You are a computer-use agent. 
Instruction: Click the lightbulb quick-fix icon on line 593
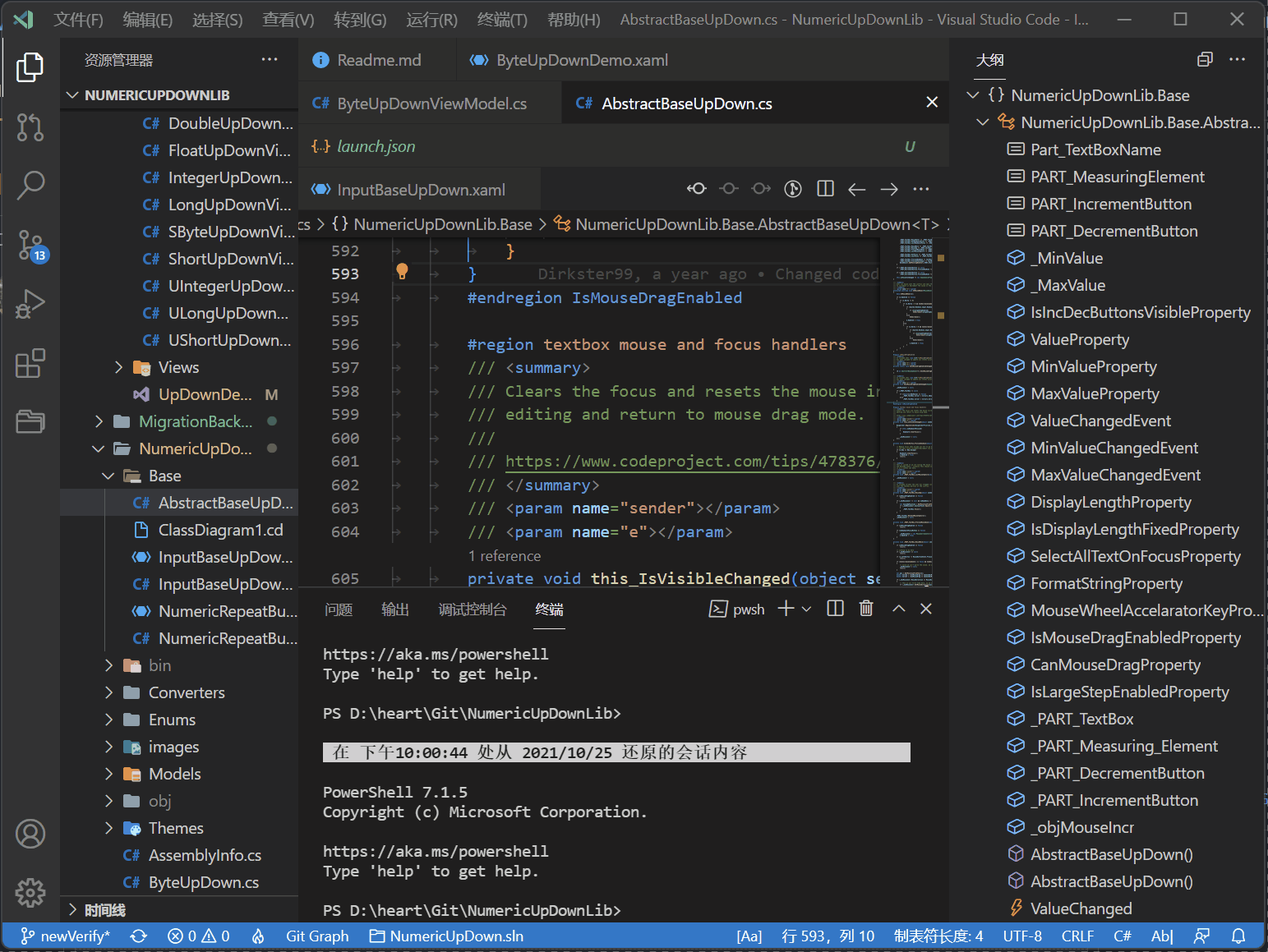pos(402,272)
